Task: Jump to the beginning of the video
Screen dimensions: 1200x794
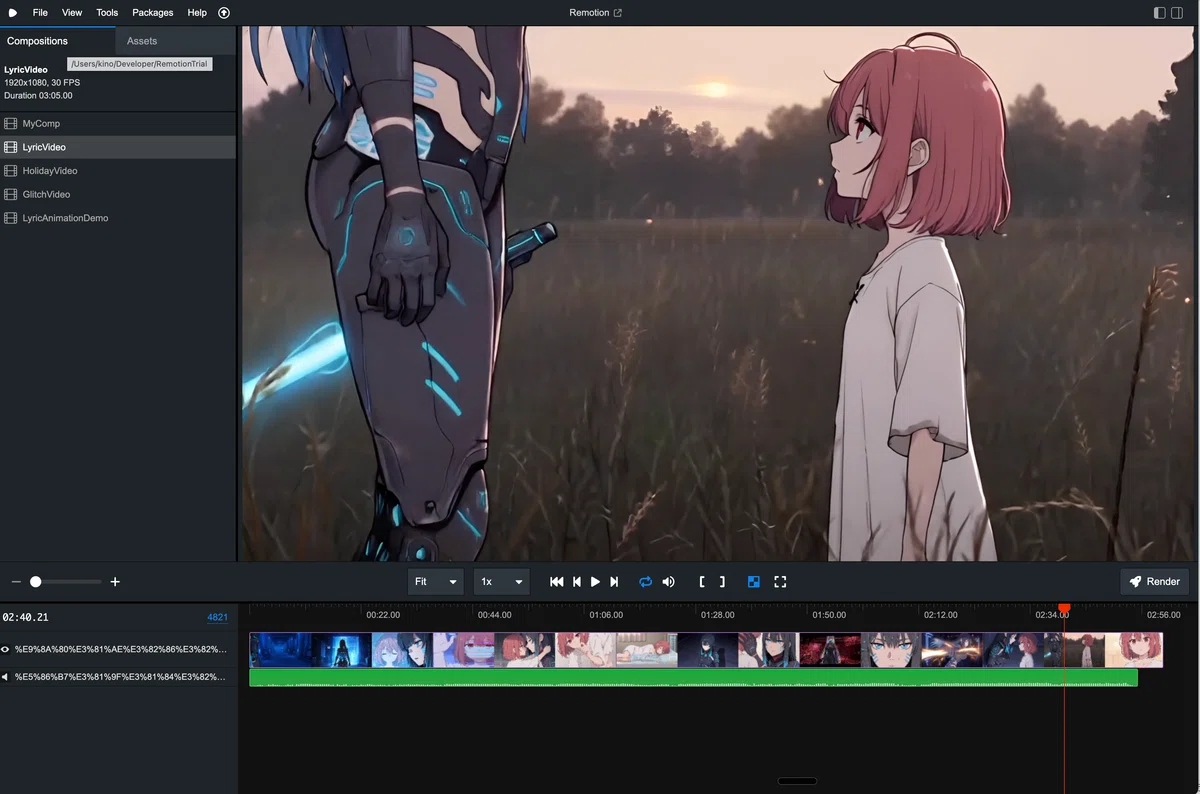Action: [x=557, y=582]
